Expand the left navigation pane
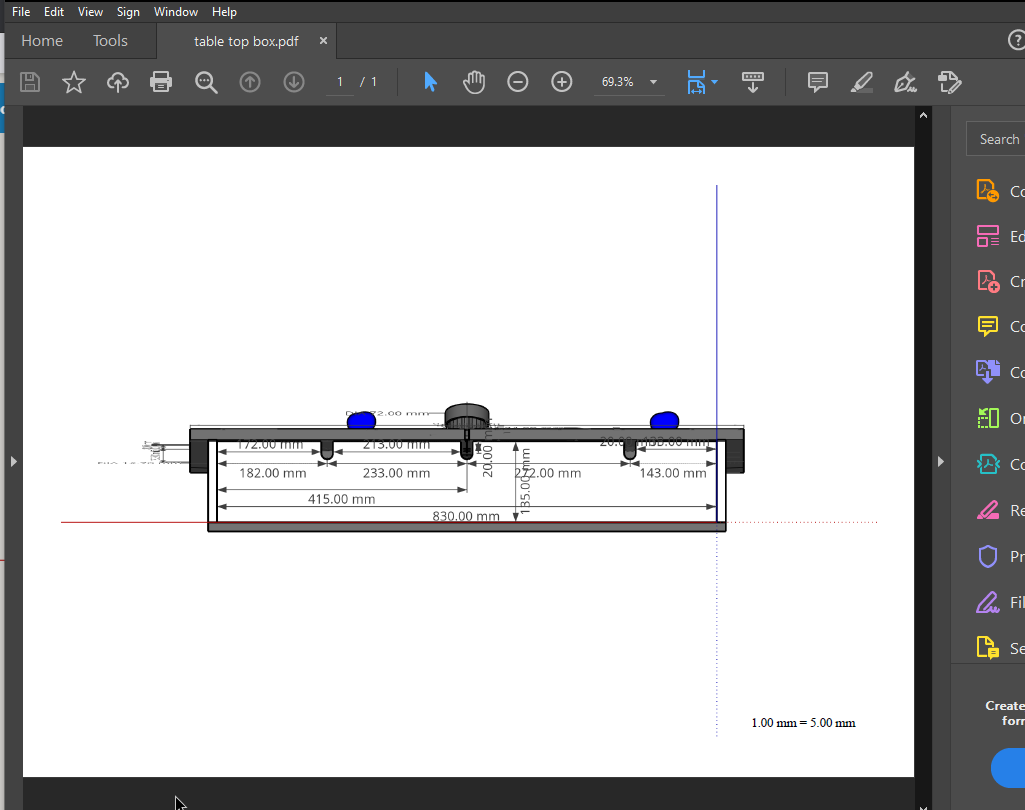 [x=13, y=461]
